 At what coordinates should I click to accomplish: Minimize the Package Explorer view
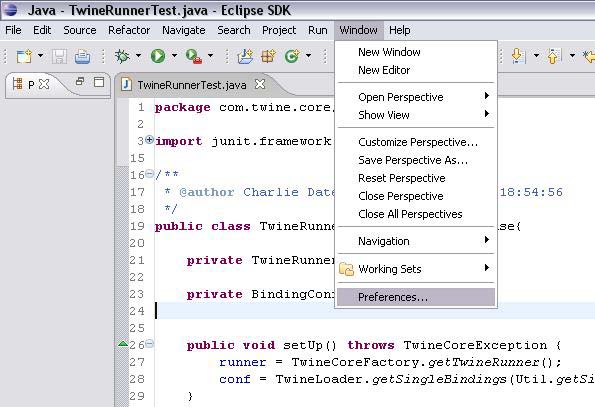point(80,82)
